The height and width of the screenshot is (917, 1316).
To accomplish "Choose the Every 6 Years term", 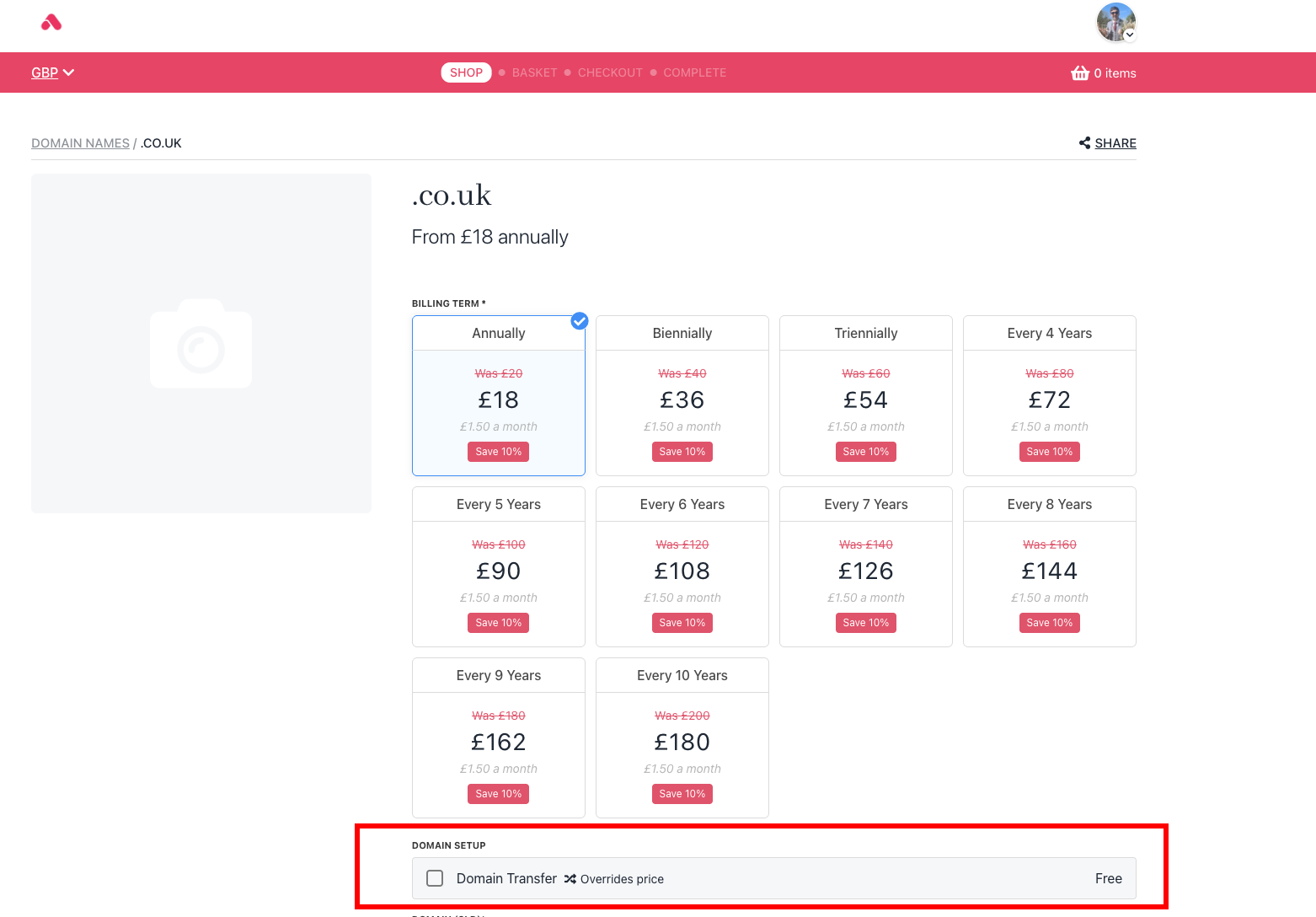I will [x=682, y=566].
